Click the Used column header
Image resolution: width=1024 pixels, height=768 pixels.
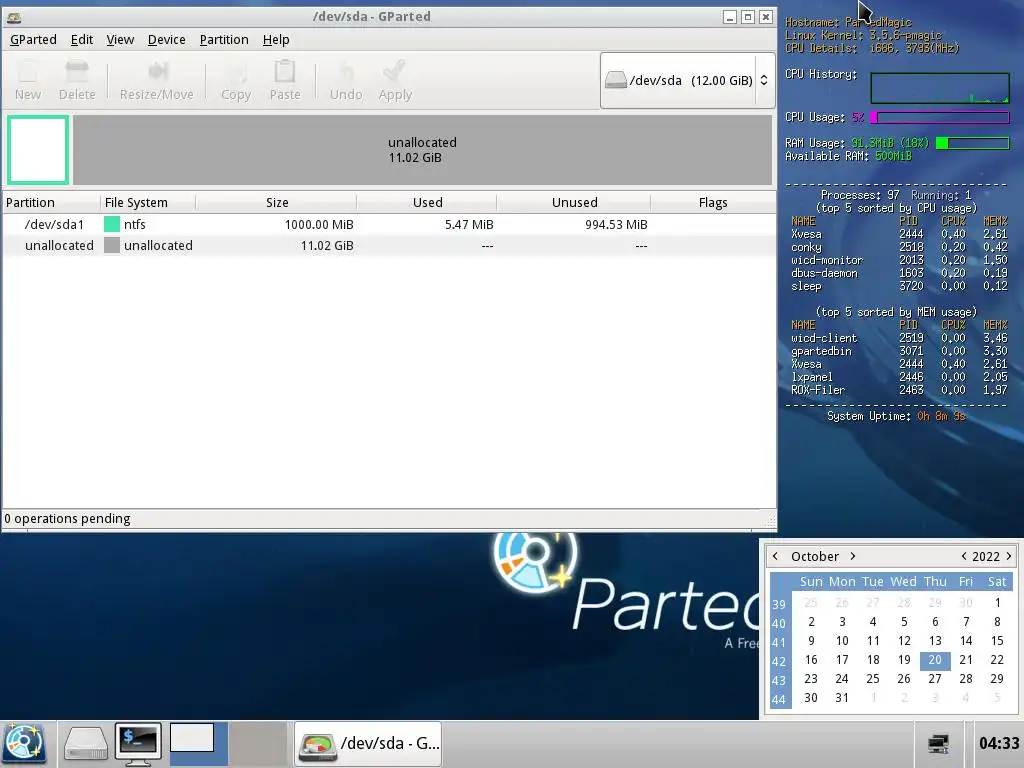click(427, 202)
